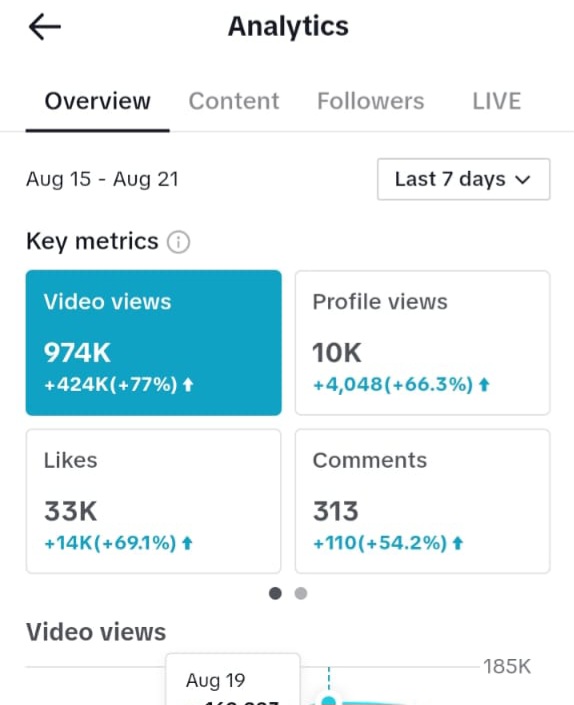Select the Comments metric card
The image size is (574, 705).
[423, 501]
